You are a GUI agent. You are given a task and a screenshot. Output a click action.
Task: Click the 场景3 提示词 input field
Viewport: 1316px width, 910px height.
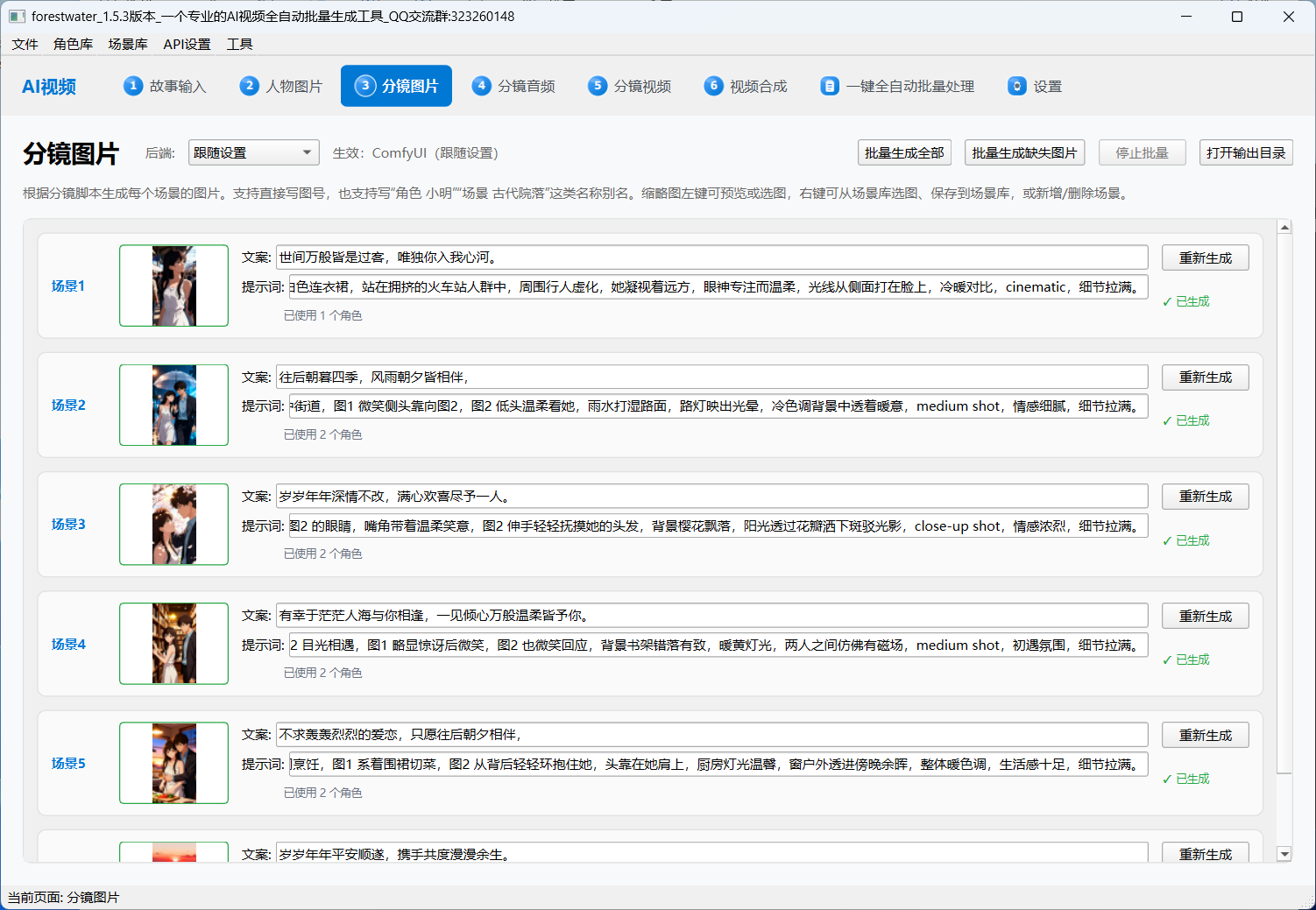[718, 526]
